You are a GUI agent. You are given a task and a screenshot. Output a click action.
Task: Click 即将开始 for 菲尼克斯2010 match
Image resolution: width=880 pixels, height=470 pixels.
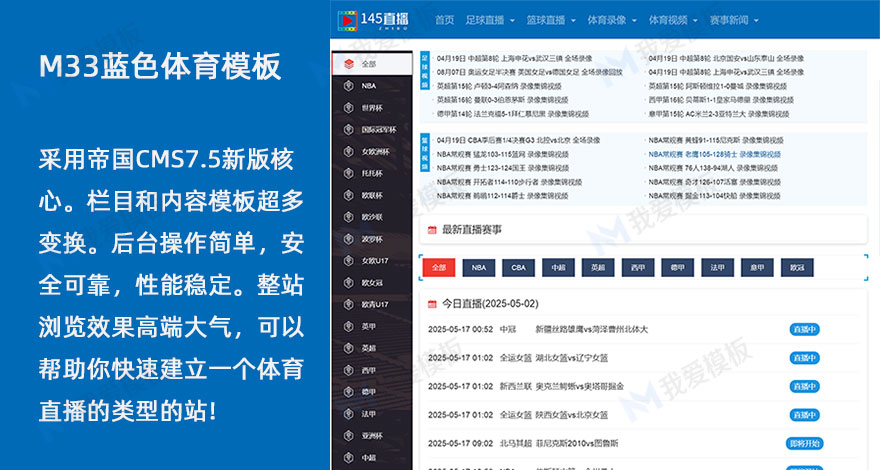point(804,444)
